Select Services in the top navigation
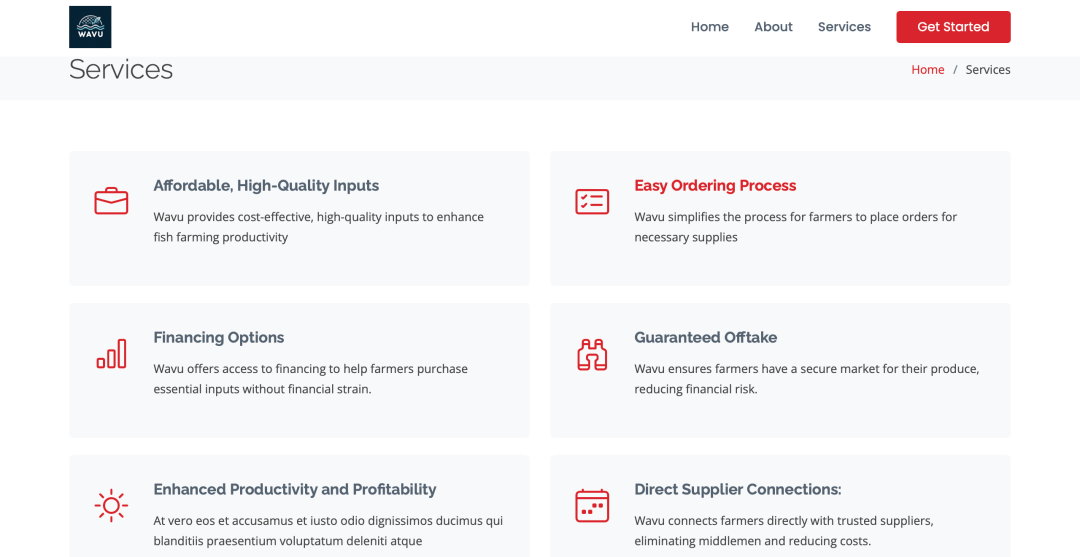This screenshot has width=1080, height=557. [844, 27]
